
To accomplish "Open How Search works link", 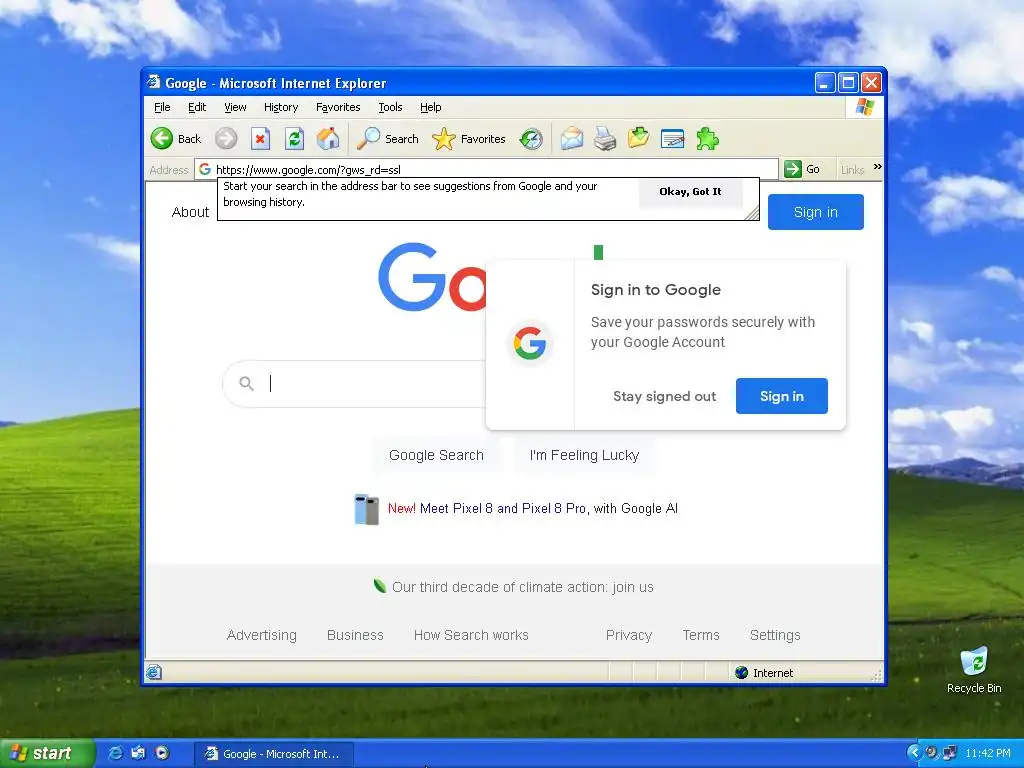I will click(471, 635).
